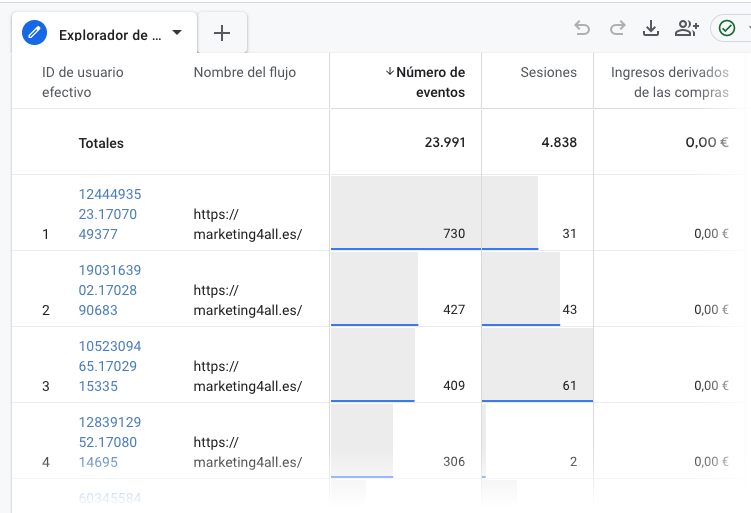Click marketing4all.es flow name in row 1
Viewport: 751px width, 513px height.
point(248,224)
